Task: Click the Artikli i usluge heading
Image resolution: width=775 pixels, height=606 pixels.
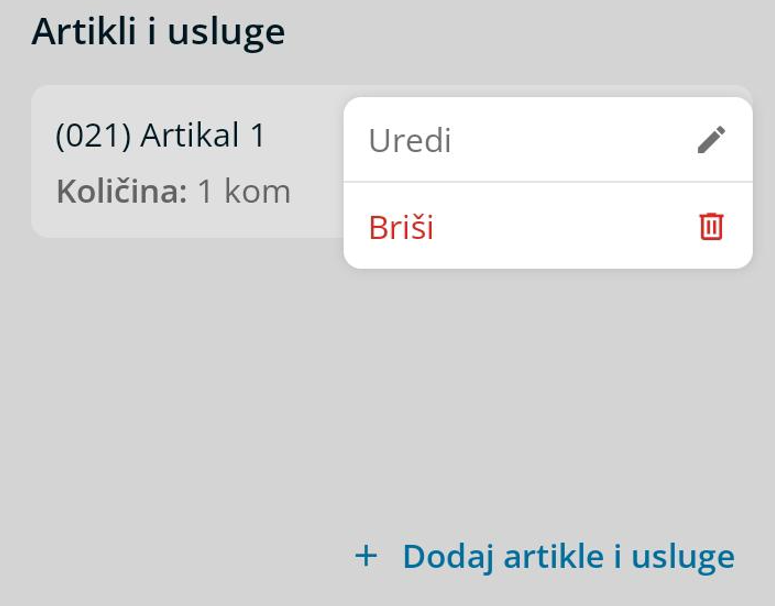Action: [x=158, y=32]
